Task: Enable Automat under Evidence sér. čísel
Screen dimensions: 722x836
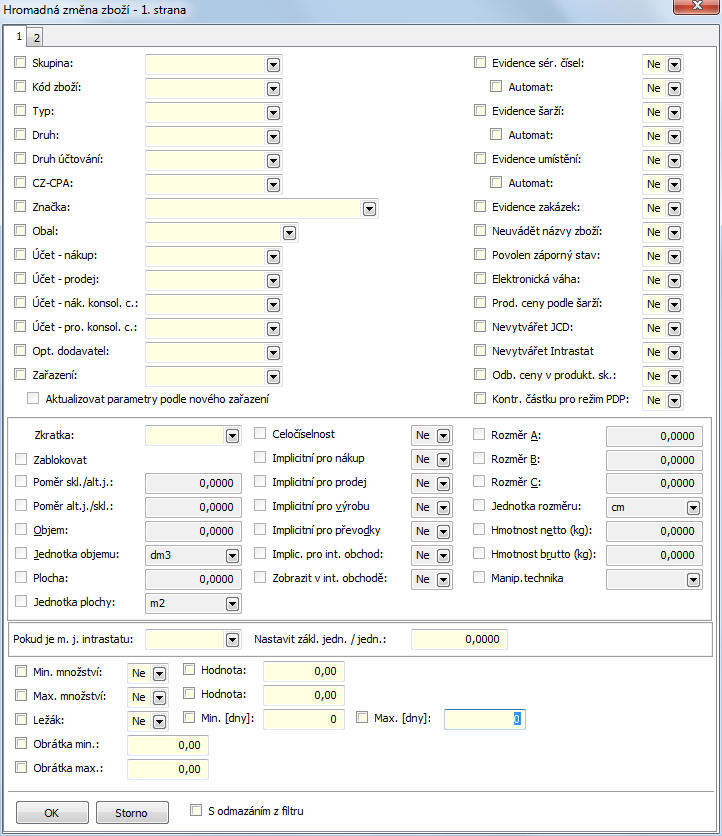Action: 496,86
